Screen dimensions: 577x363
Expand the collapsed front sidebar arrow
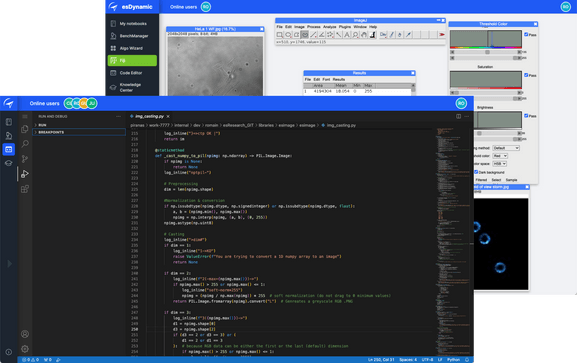pyautogui.click(x=10, y=264)
